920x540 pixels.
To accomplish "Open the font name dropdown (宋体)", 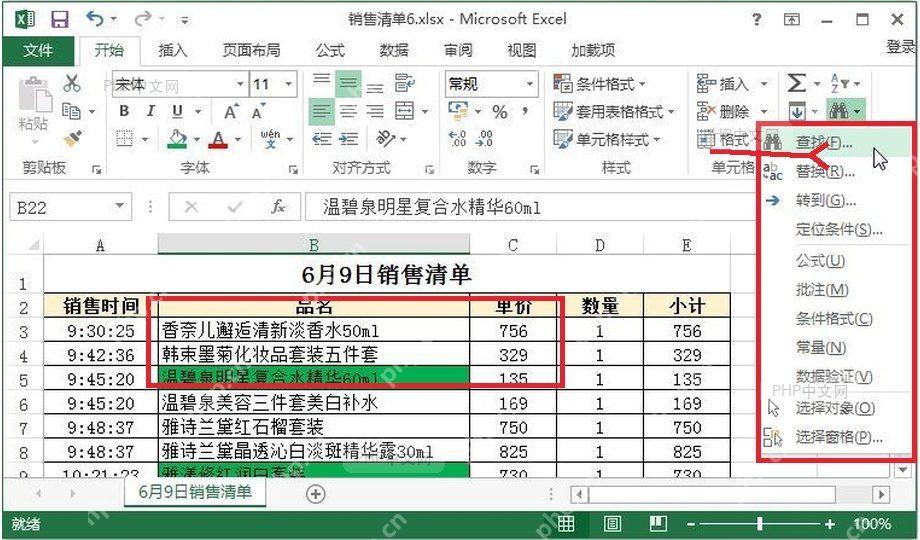I will pos(240,84).
